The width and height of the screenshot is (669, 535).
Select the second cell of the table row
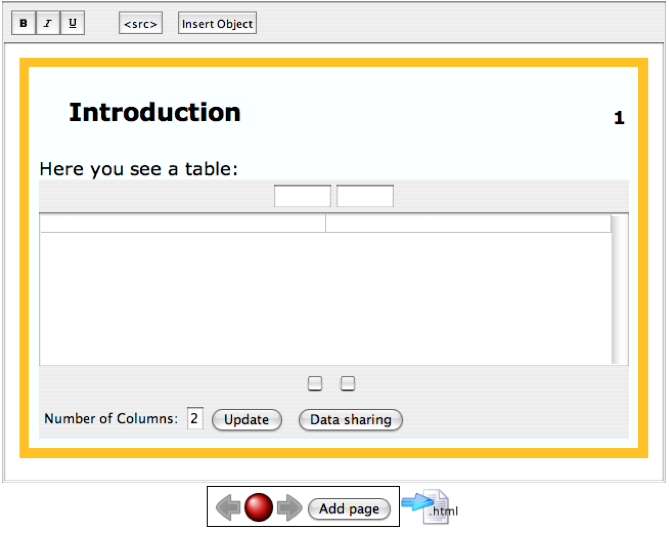(468, 224)
